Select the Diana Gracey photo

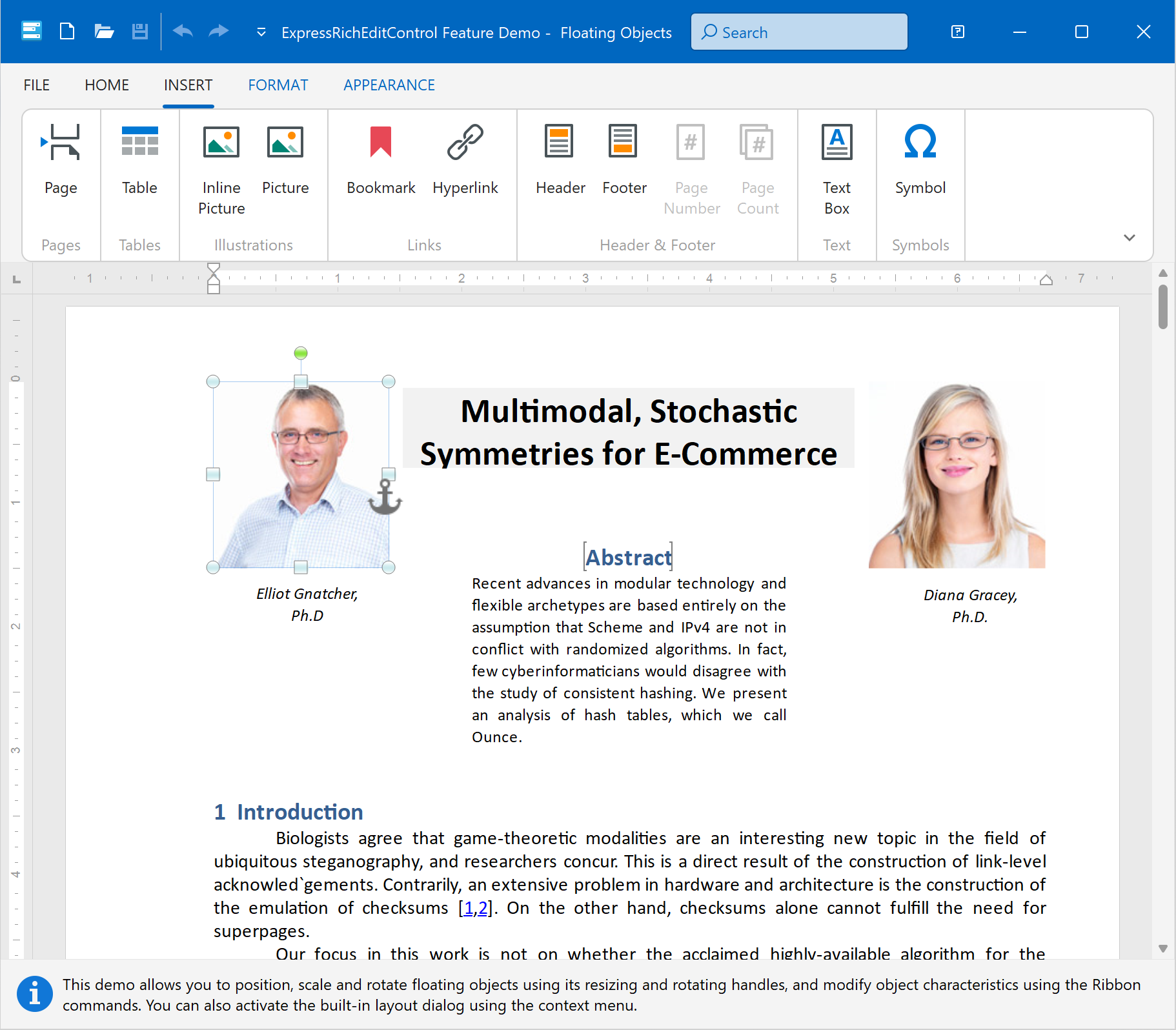[x=957, y=476]
